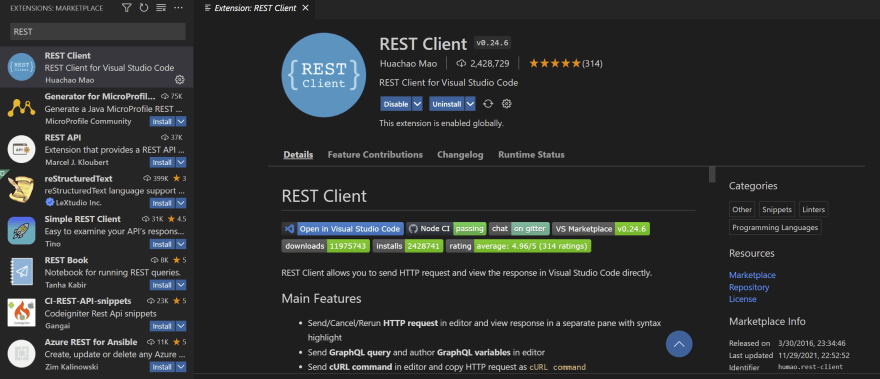Viewport: 880px width, 379px height.
Task: Expand install dropdown for CI-REST-API-snippets
Action: pos(181,326)
